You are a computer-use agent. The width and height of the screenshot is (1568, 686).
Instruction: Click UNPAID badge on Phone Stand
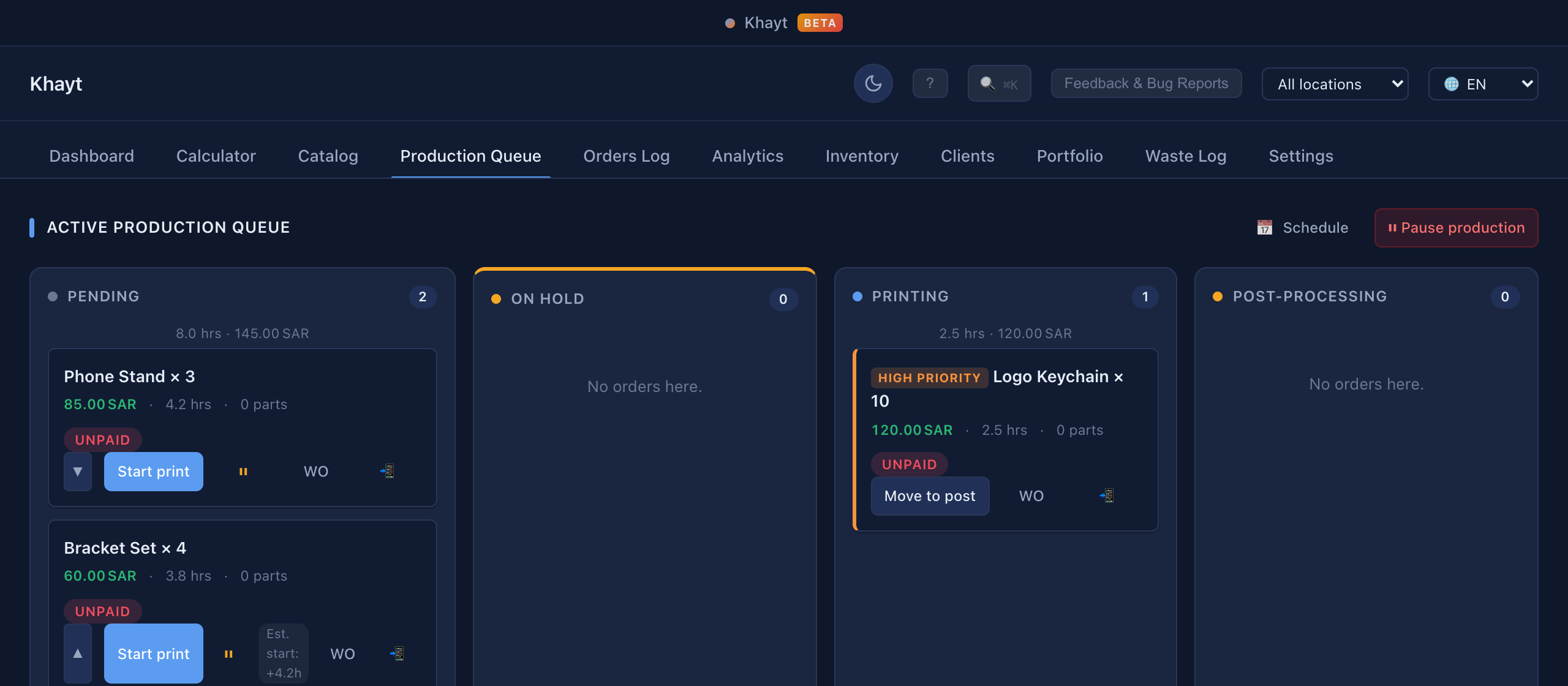pyautogui.click(x=102, y=440)
